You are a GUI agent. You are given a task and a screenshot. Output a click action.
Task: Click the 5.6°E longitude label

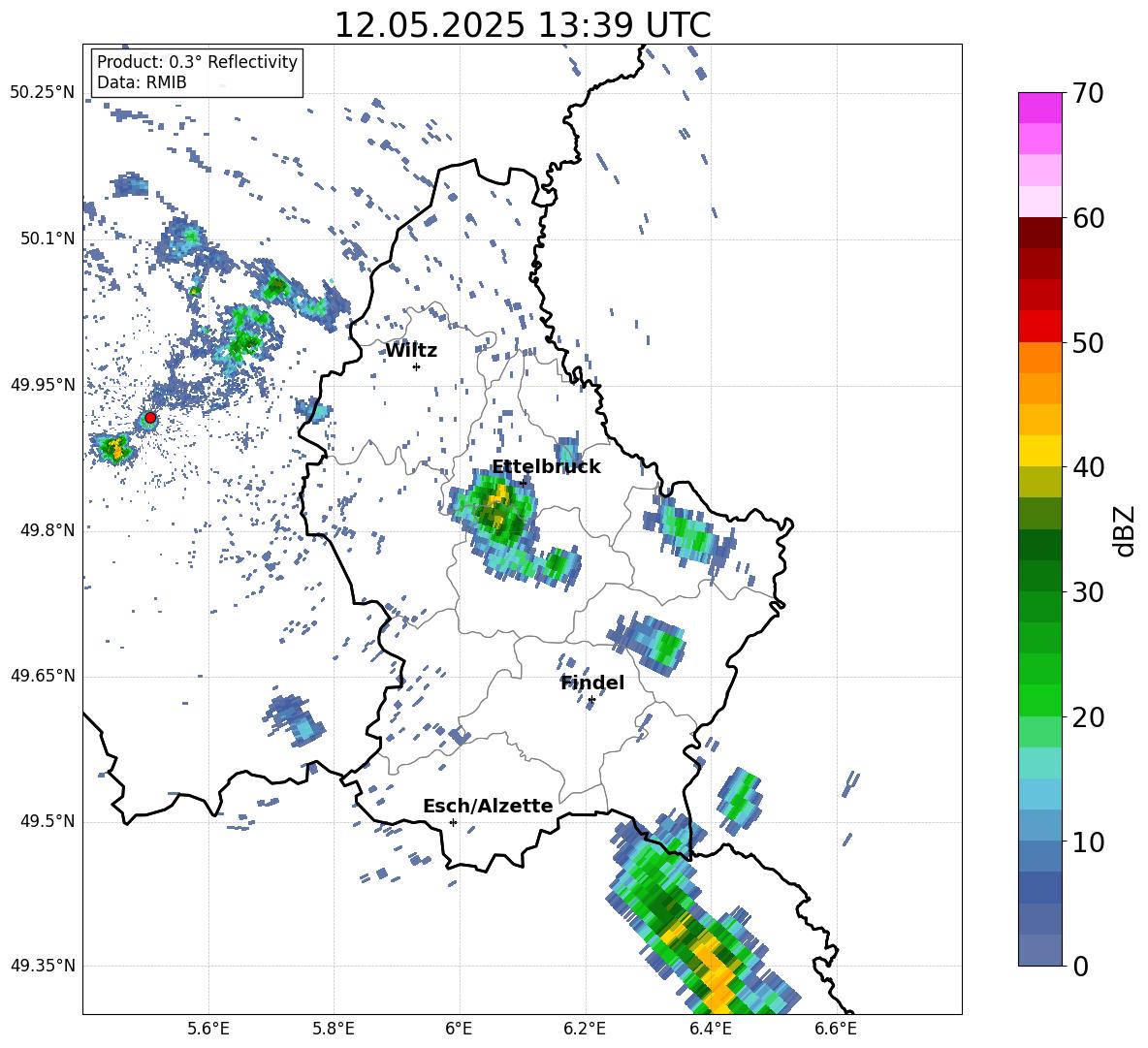pos(208,1029)
